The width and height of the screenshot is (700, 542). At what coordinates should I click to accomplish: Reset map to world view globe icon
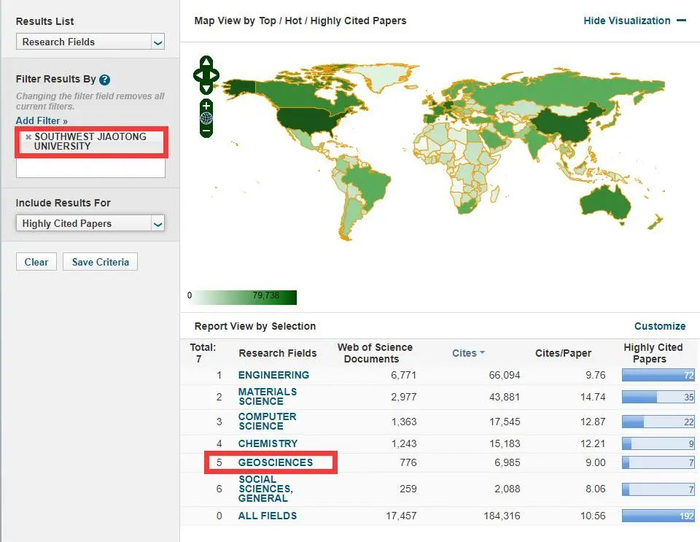coord(206,118)
